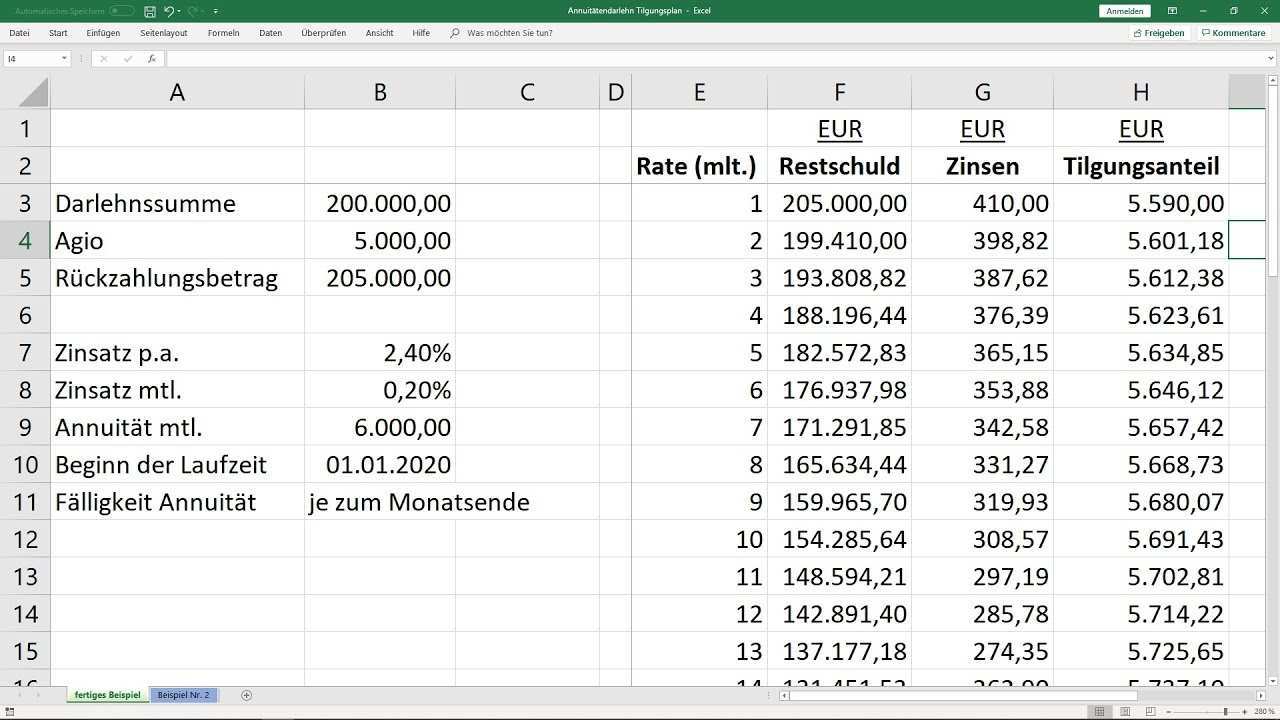Screen dimensions: 1280x720
Task: Open the Formeln ribbon tab
Action: [223, 33]
